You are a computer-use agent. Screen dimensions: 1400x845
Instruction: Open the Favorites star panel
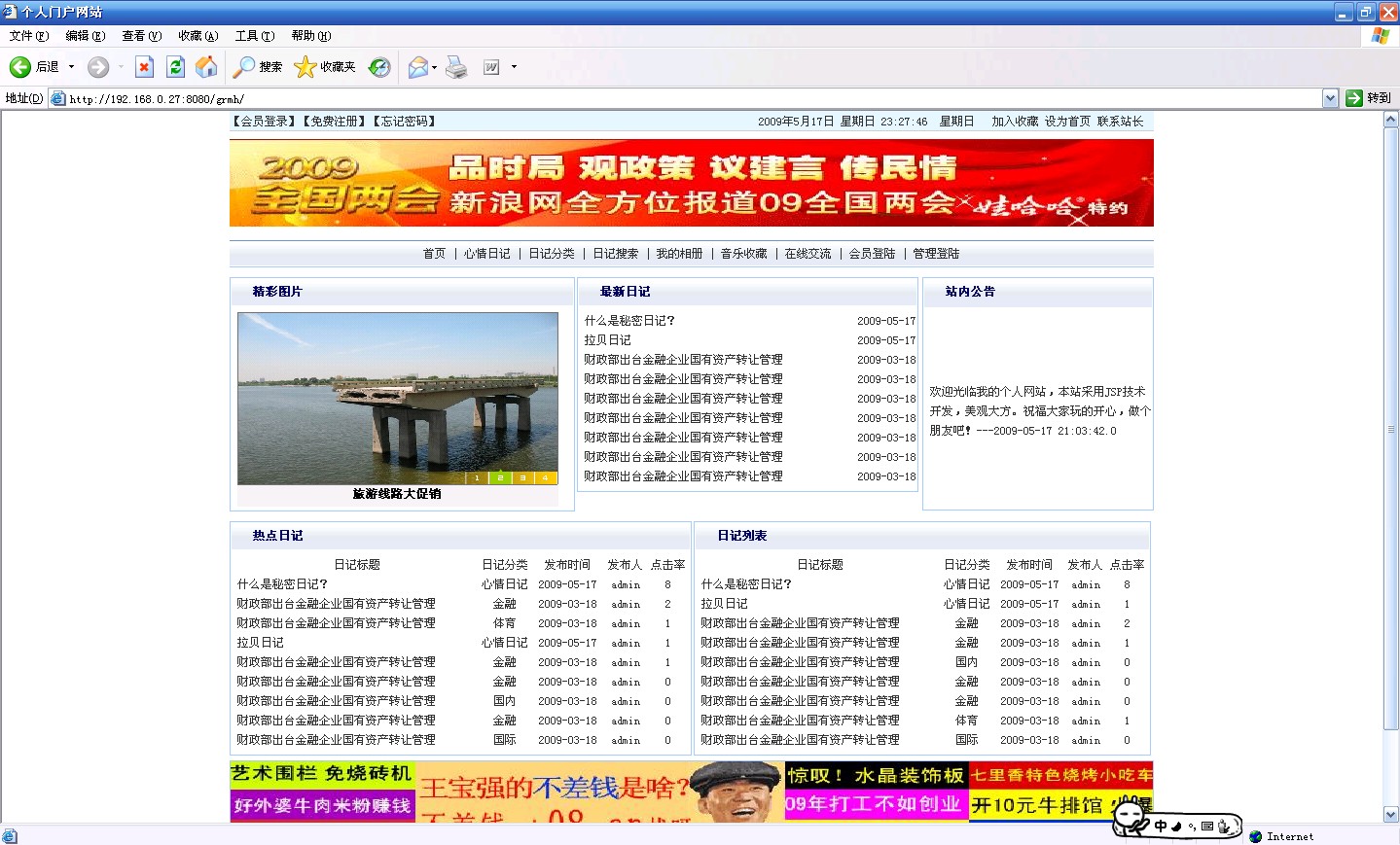305,67
